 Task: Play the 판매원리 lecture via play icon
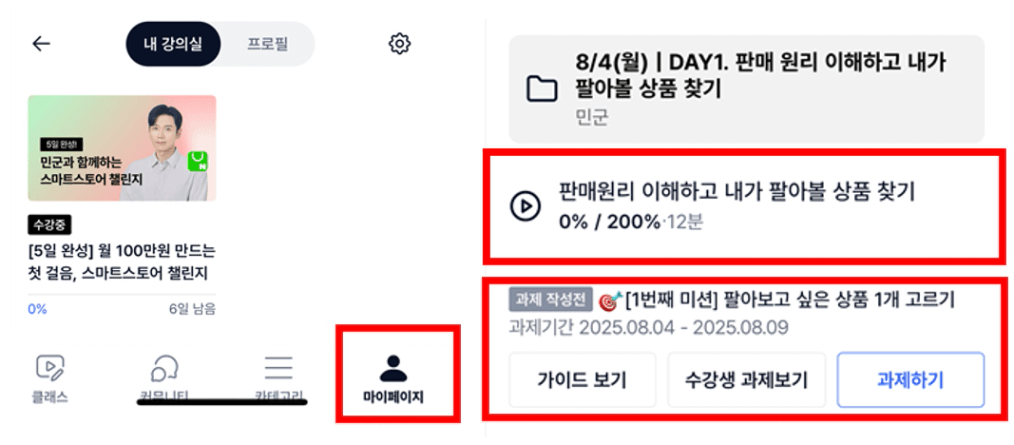524,206
